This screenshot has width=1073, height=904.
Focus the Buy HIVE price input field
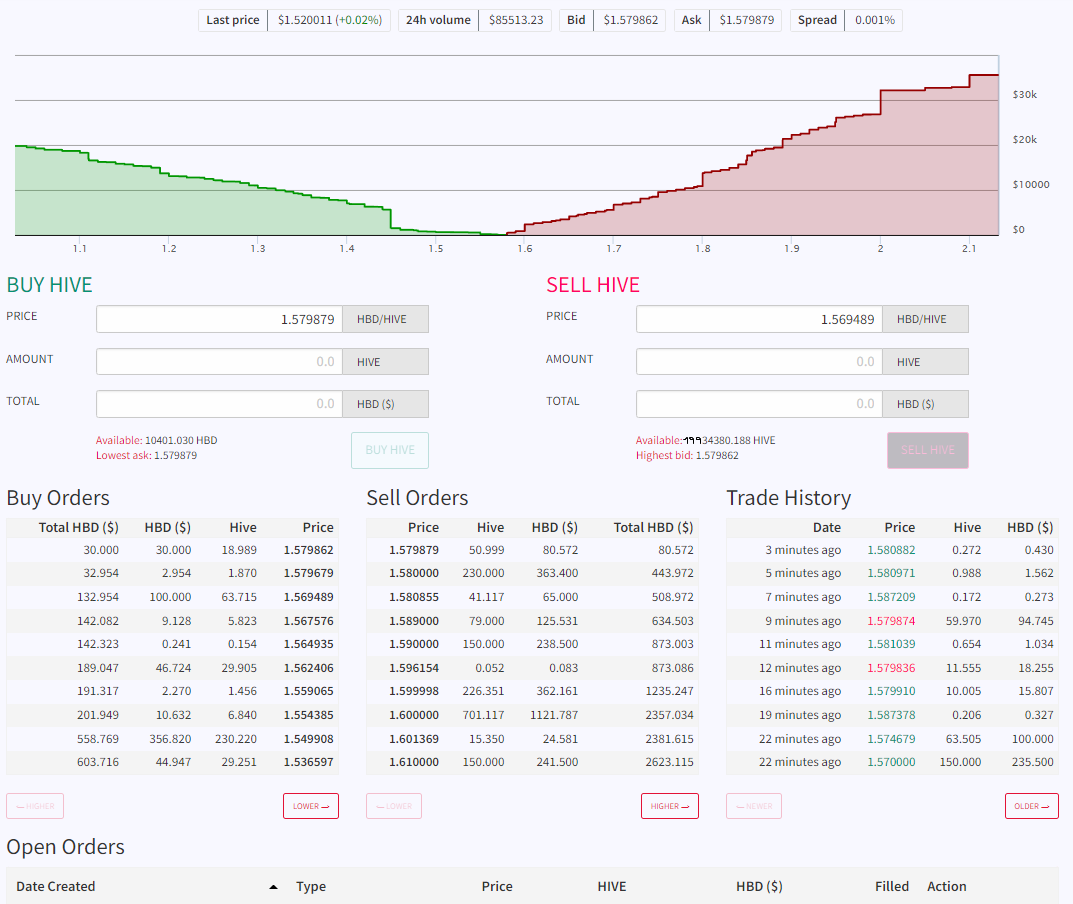pos(219,319)
